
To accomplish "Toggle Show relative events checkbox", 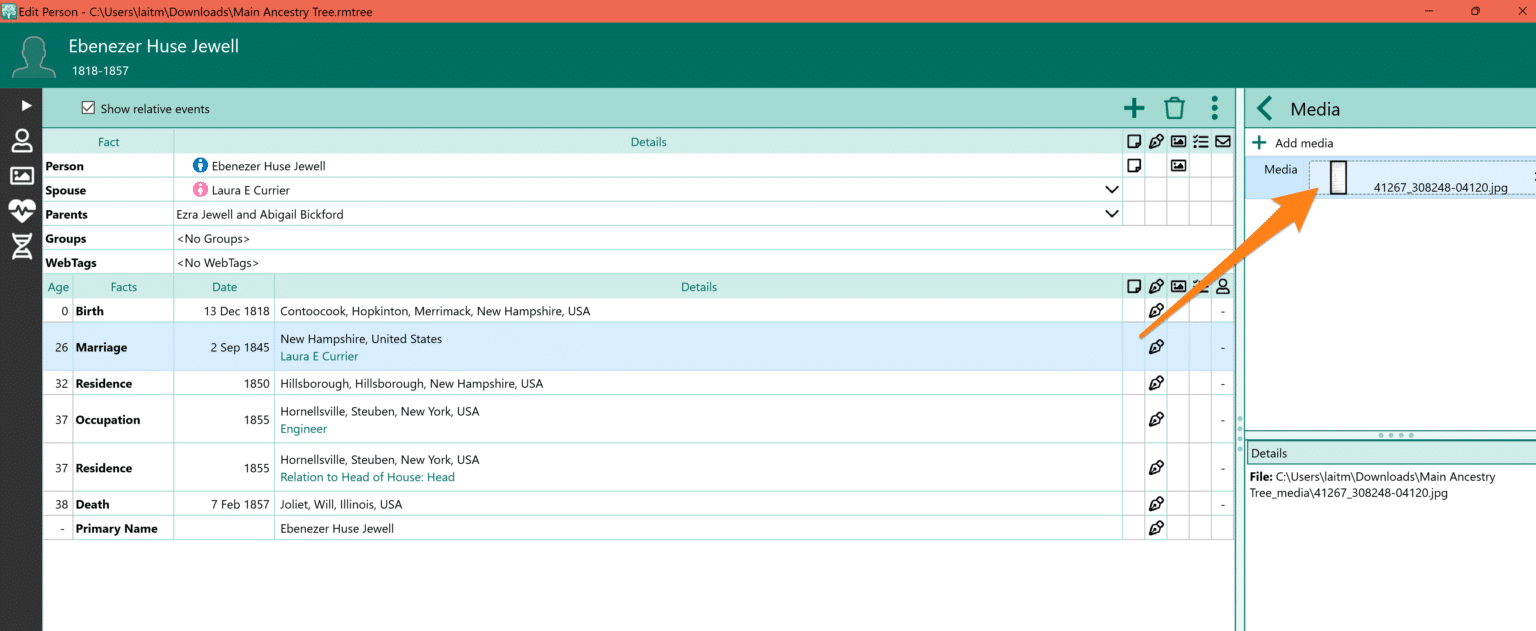I will point(88,108).
